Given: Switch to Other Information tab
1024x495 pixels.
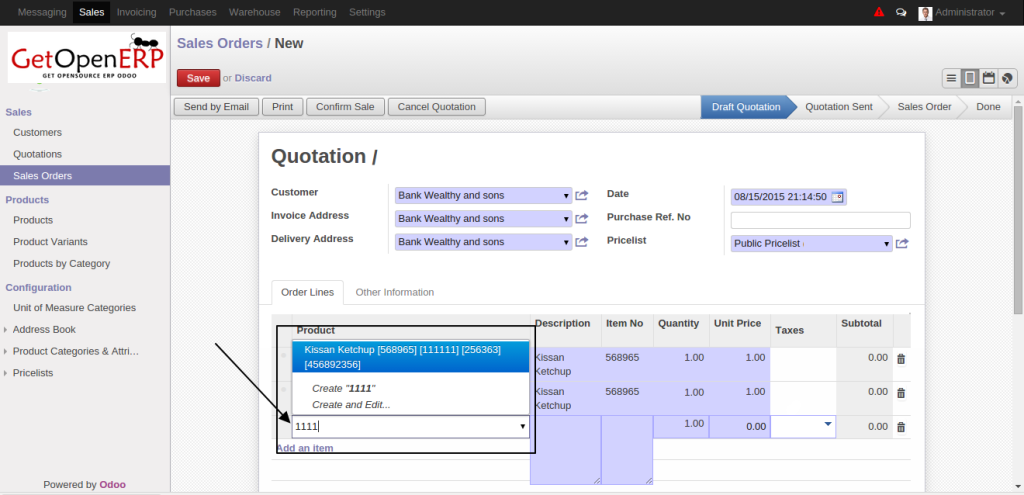Looking at the screenshot, I should pyautogui.click(x=395, y=292).
